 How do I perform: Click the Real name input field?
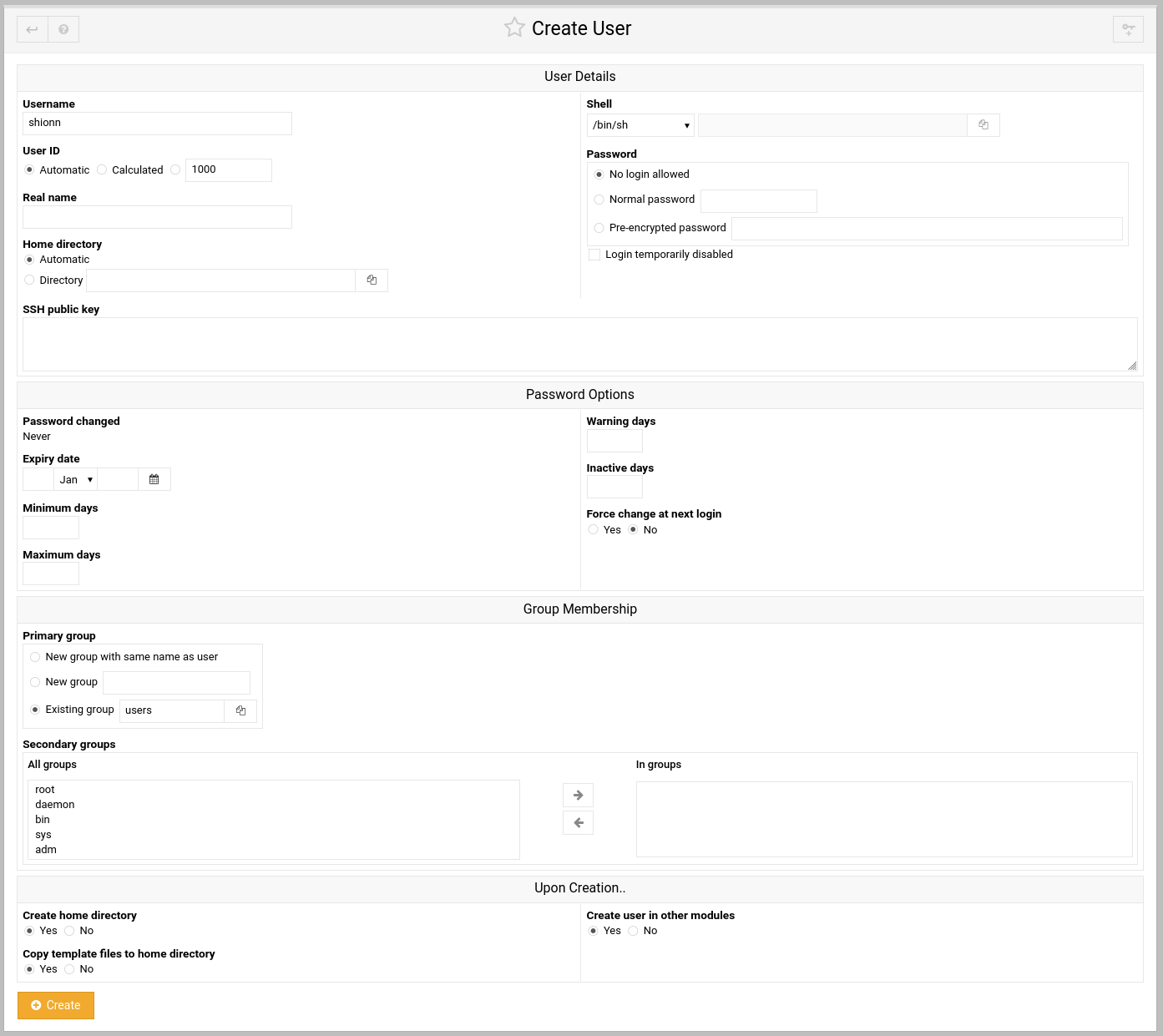157,217
